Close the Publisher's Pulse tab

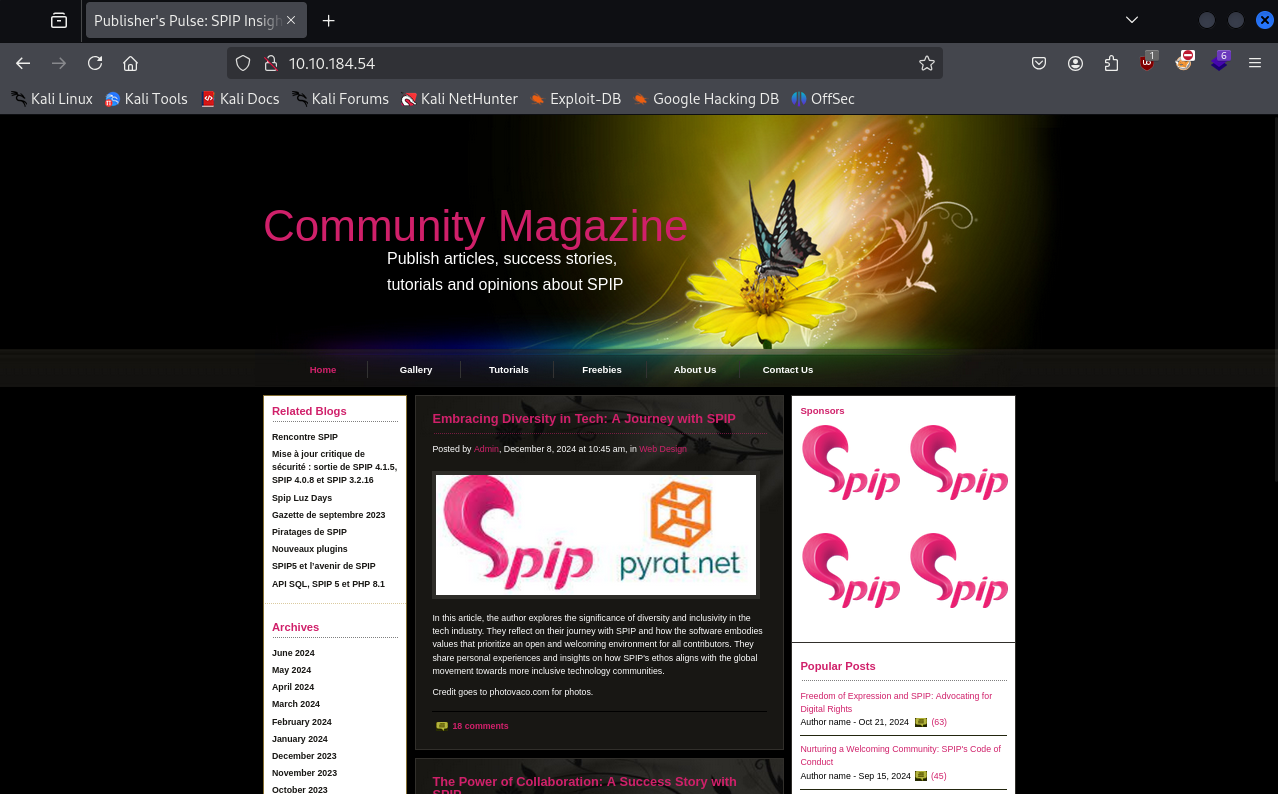(x=291, y=20)
